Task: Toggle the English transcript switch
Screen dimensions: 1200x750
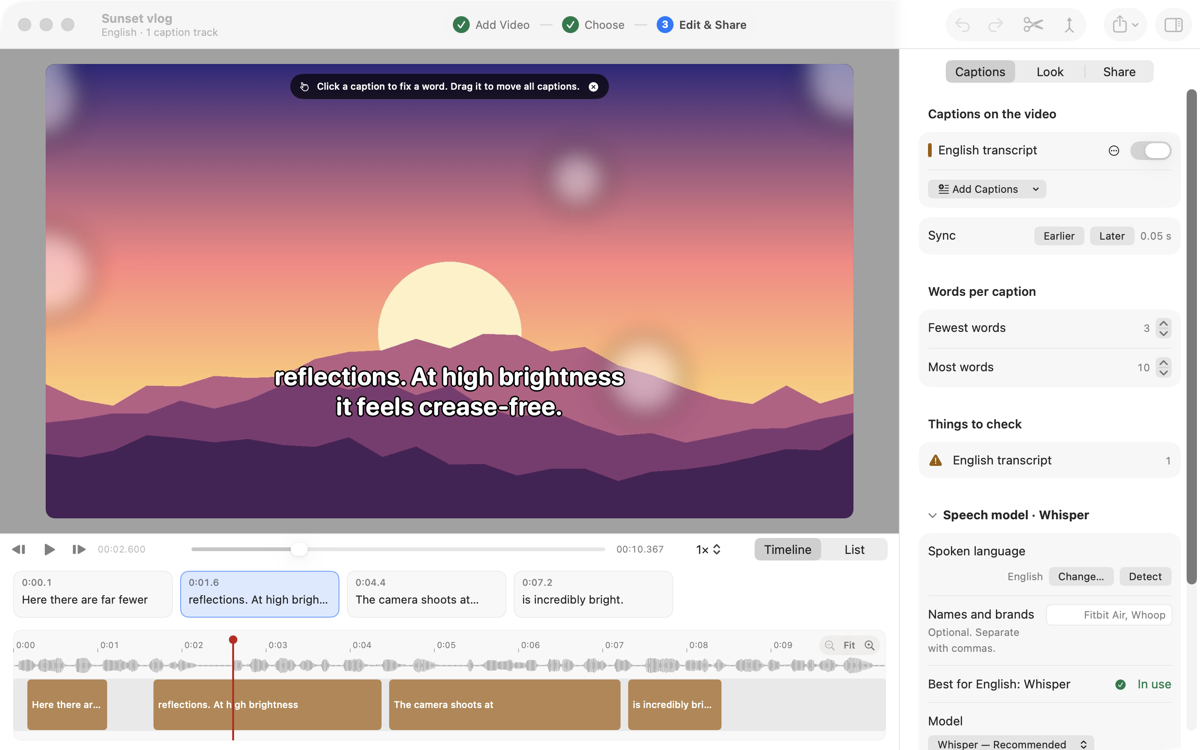Action: [1151, 151]
